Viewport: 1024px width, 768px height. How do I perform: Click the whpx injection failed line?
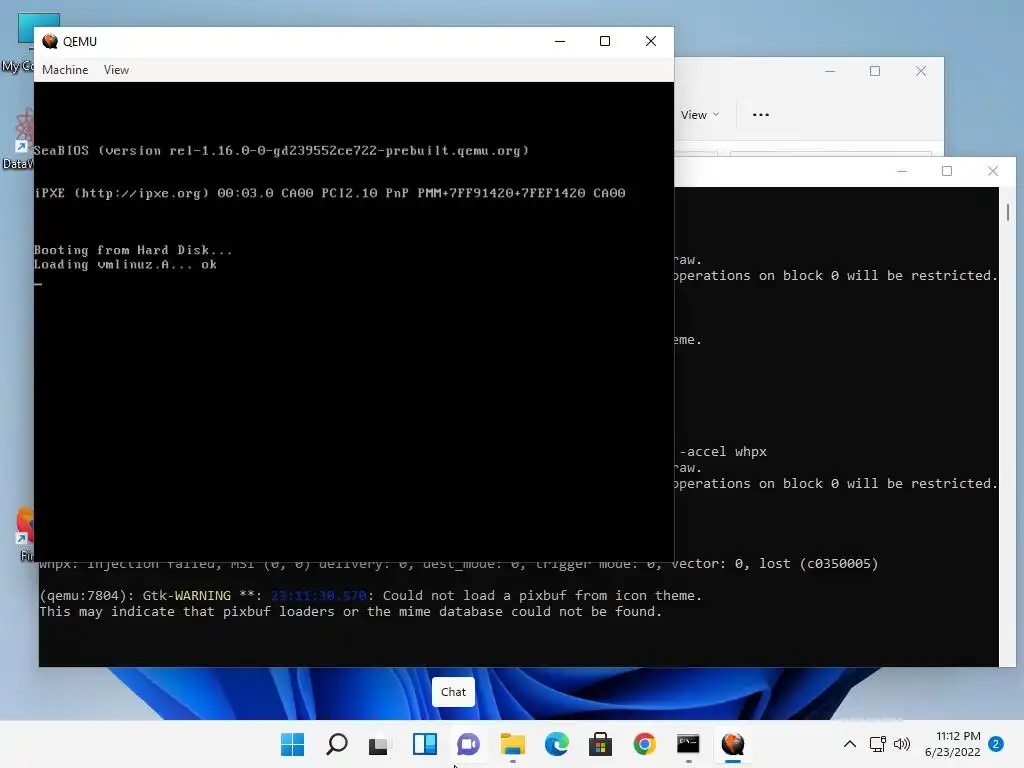tap(458, 564)
